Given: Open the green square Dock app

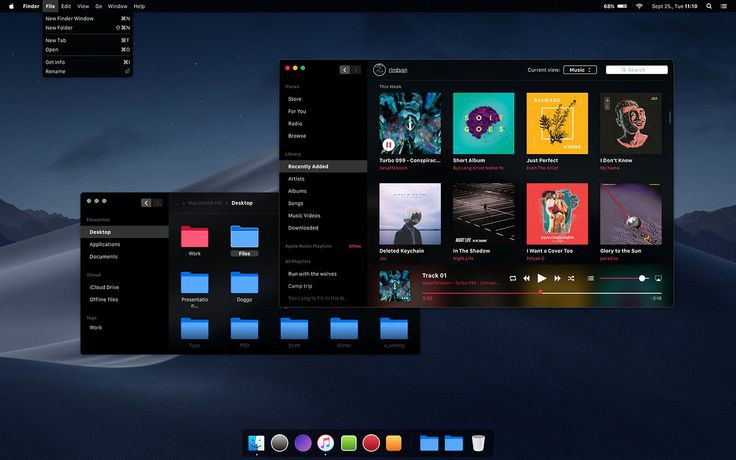Looking at the screenshot, I should 349,443.
